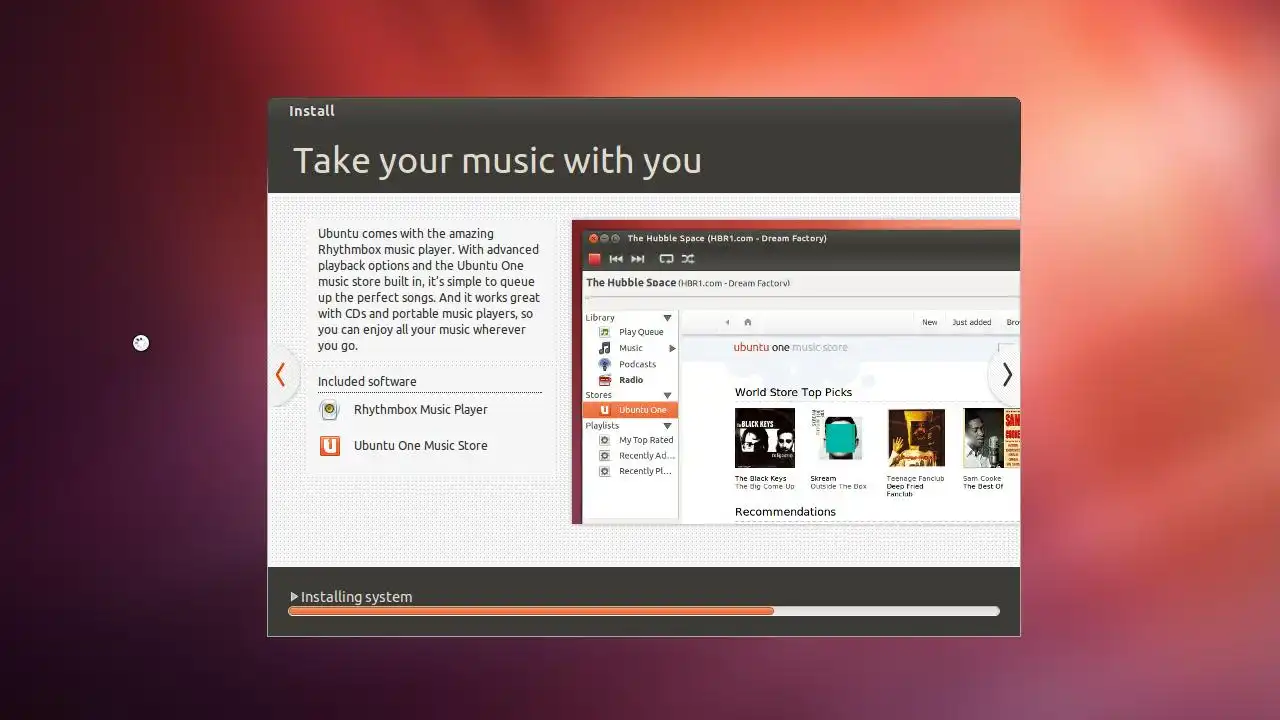
Task: Open the Skream album cover
Action: click(836, 438)
